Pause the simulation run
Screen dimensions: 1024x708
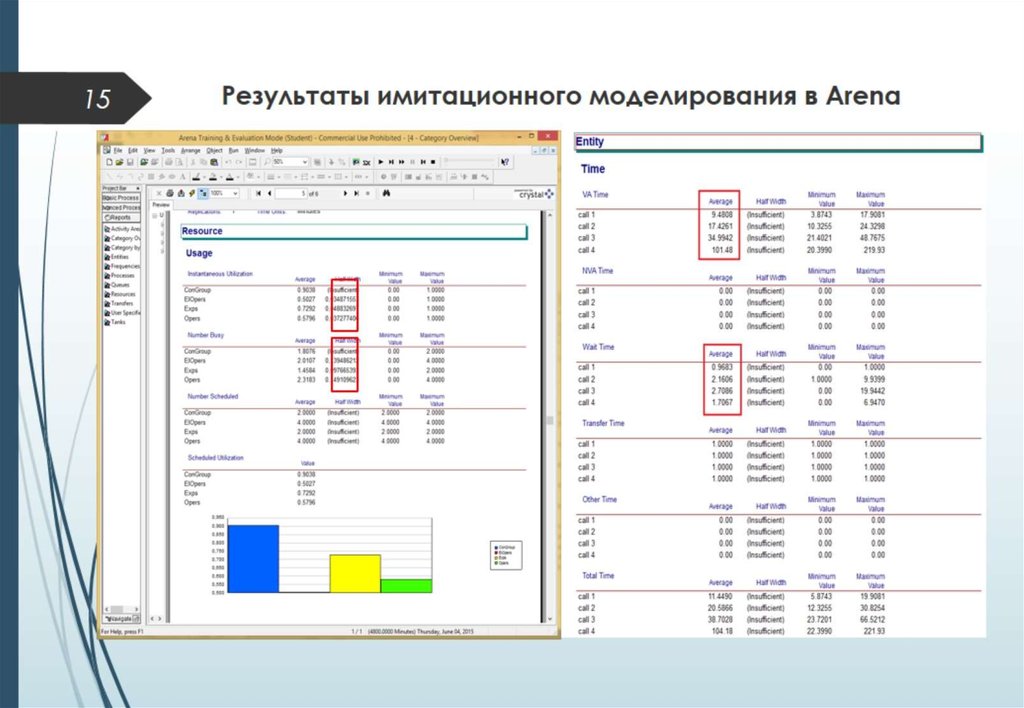411,162
